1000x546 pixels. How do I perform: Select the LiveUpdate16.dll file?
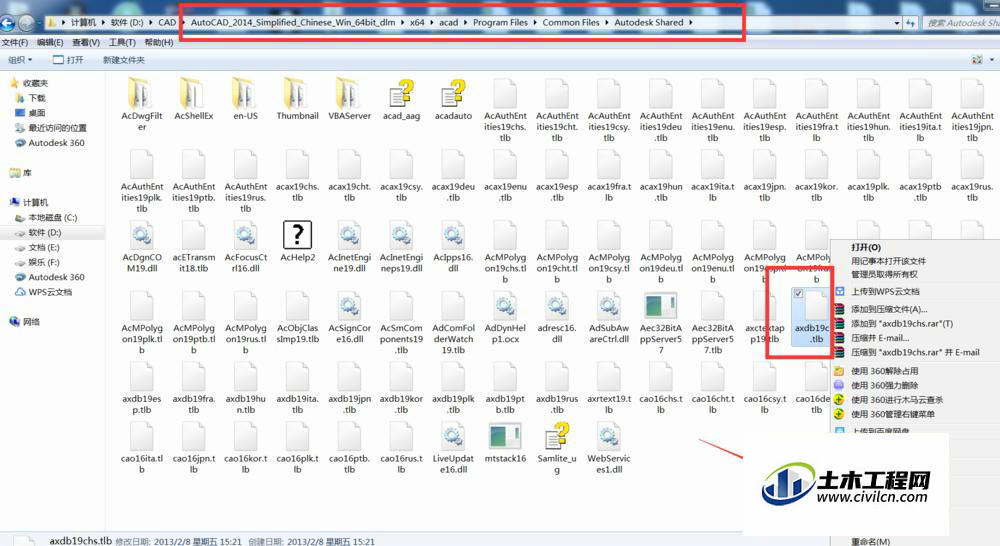click(x=453, y=448)
